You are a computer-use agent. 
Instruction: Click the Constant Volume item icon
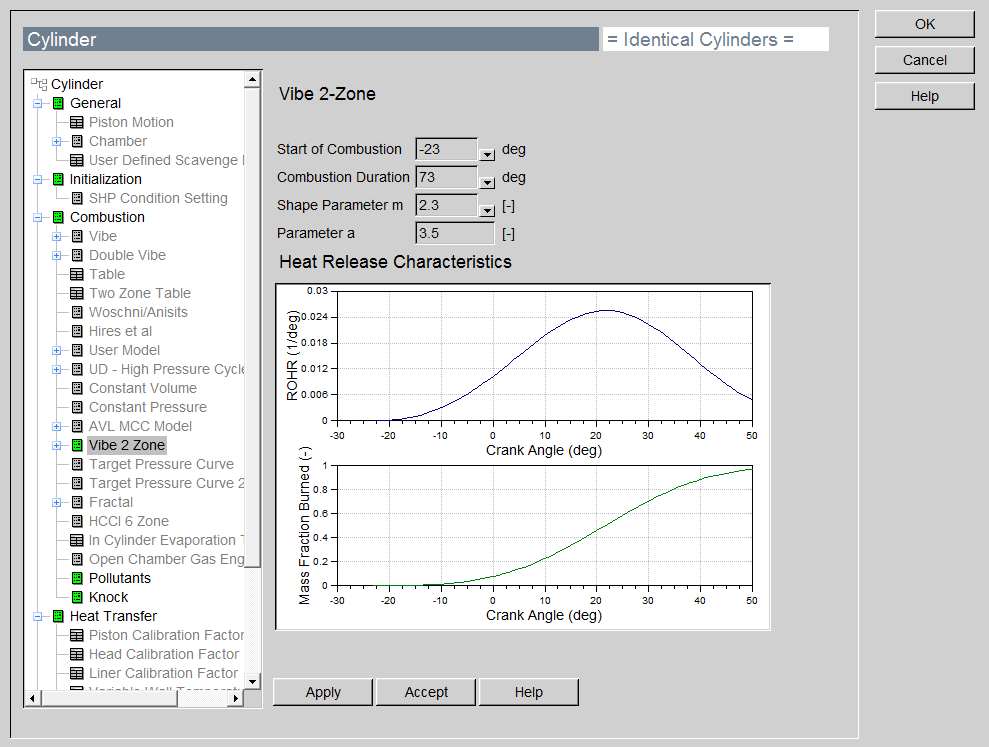pos(77,388)
